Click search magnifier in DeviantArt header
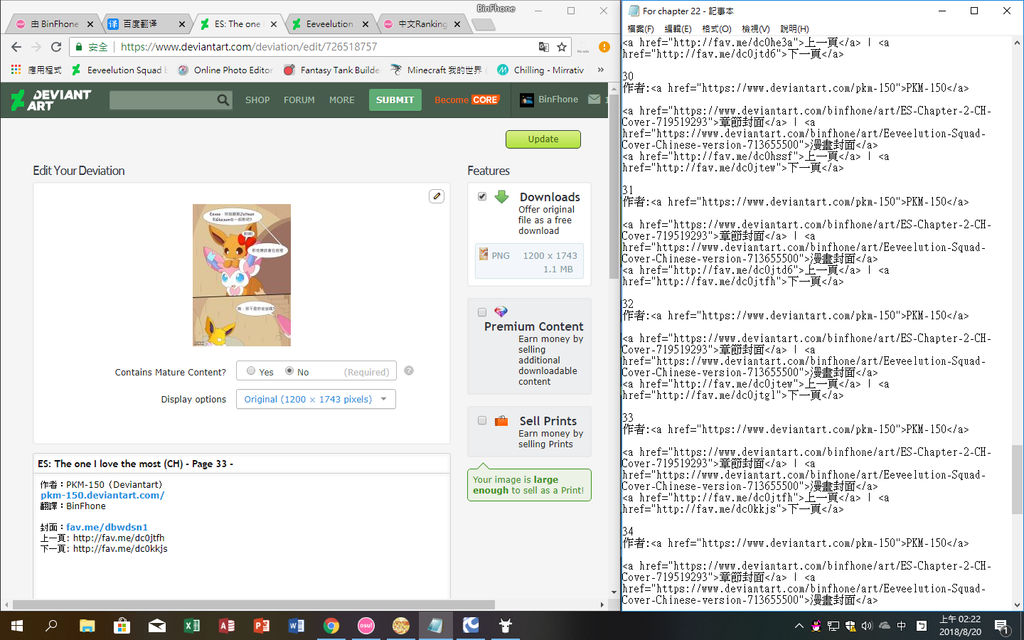This screenshot has height=640, width=1024. point(223,100)
